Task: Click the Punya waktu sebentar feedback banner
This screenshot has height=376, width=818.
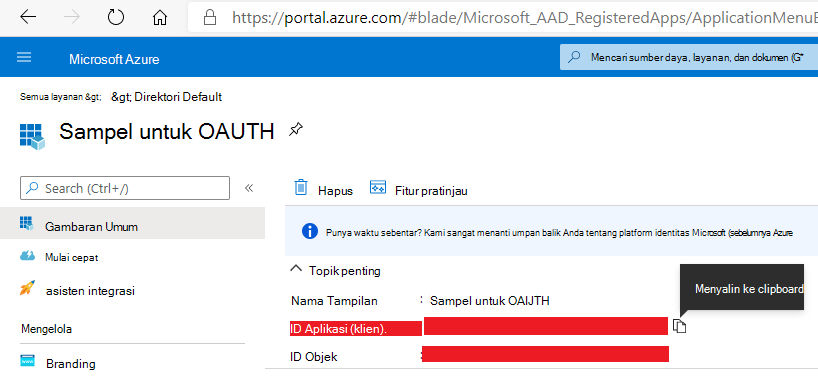Action: [x=551, y=231]
